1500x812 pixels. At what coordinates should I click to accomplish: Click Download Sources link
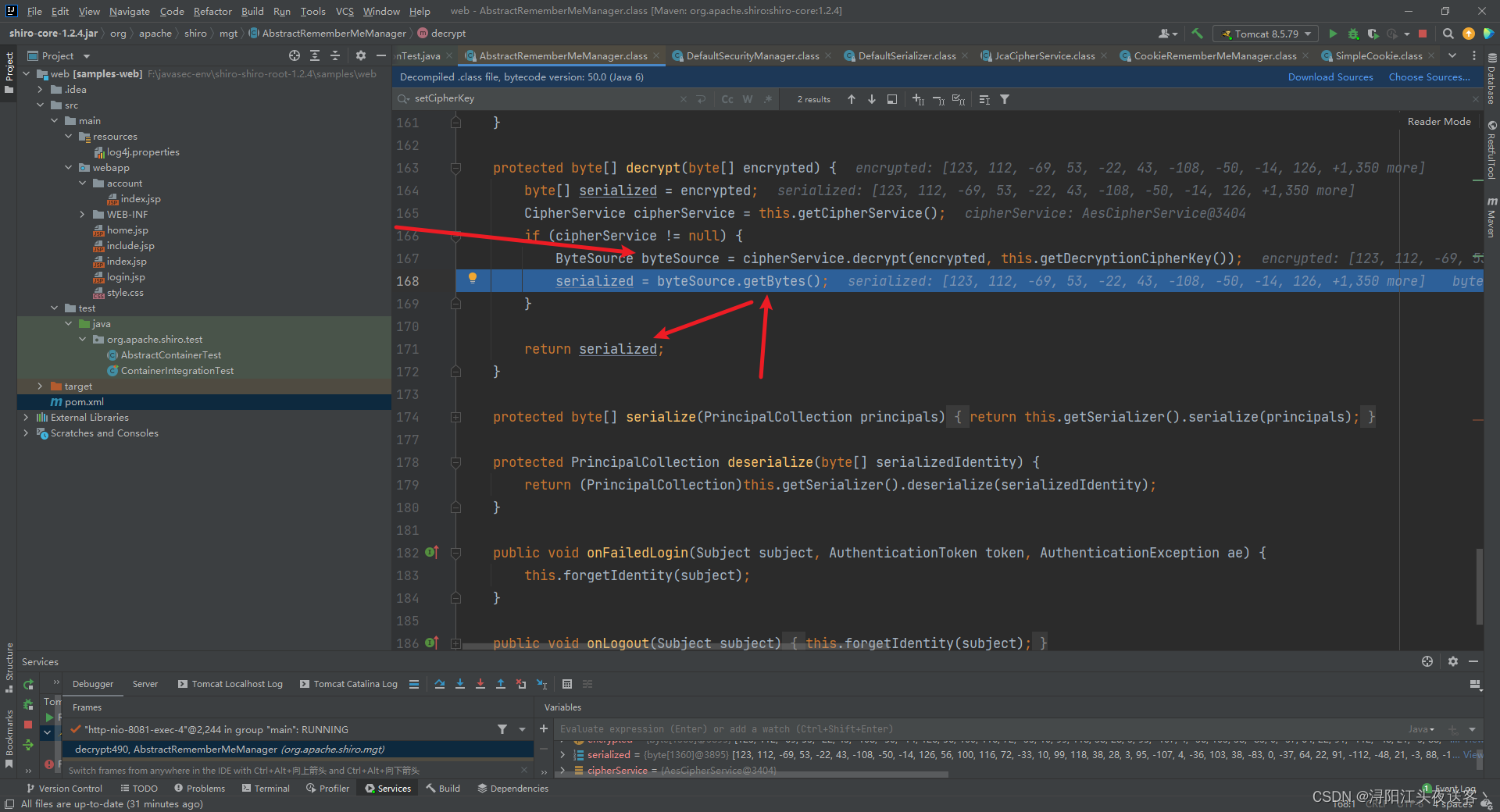(x=1330, y=77)
